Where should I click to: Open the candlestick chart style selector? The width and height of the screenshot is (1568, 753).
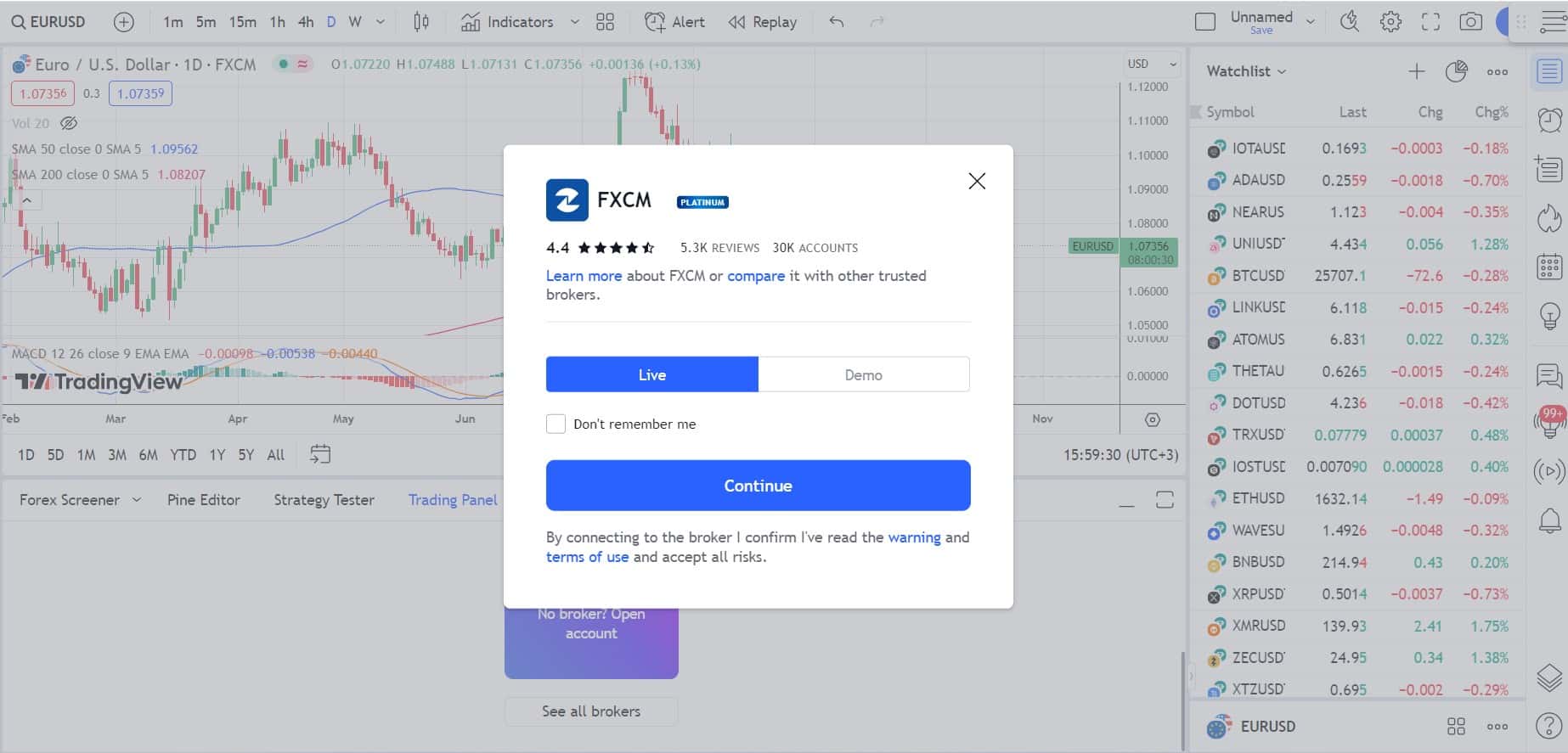(421, 22)
